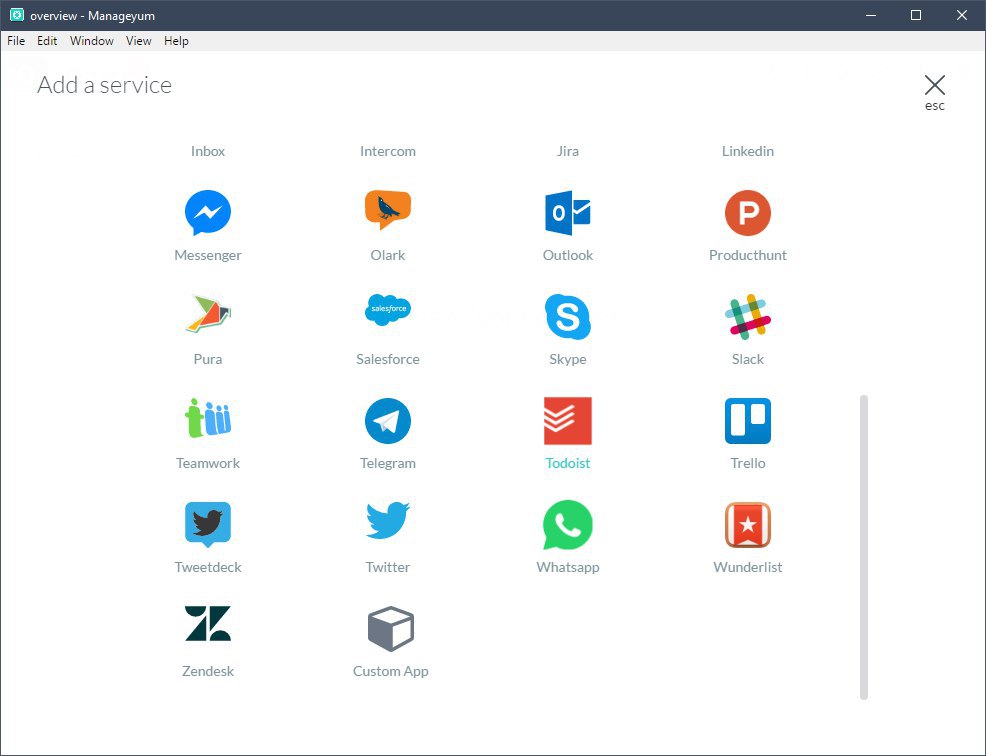Screen dimensions: 986x756
Task: Choose the Outlook mail icon
Action: point(568,213)
